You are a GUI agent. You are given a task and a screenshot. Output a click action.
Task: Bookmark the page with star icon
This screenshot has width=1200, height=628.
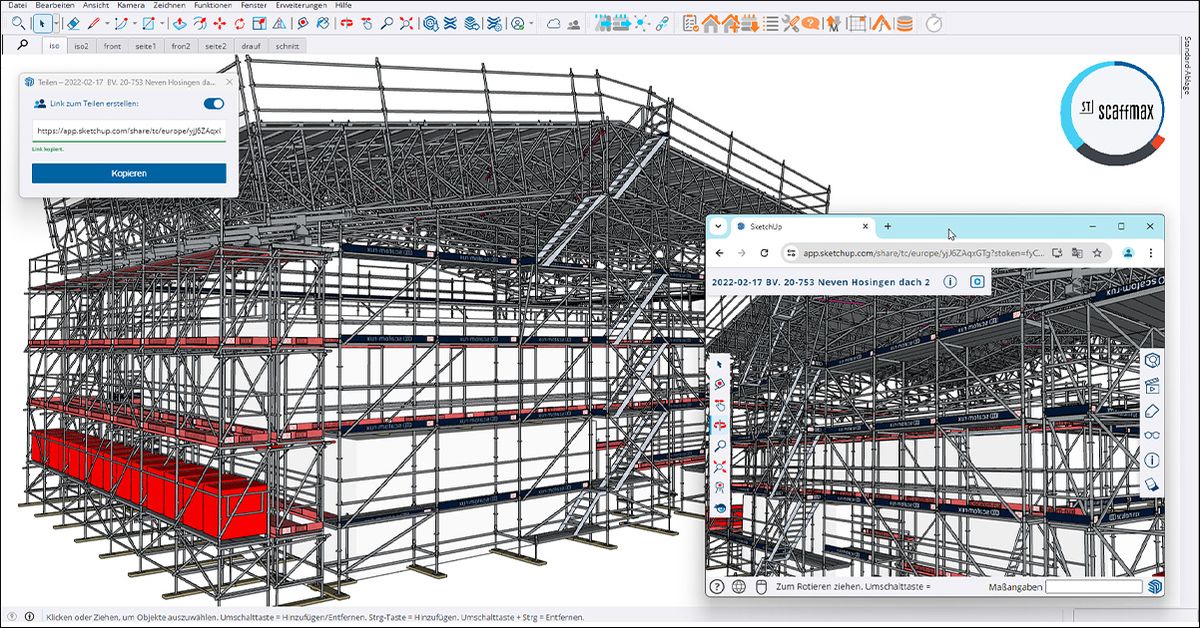point(1097,253)
